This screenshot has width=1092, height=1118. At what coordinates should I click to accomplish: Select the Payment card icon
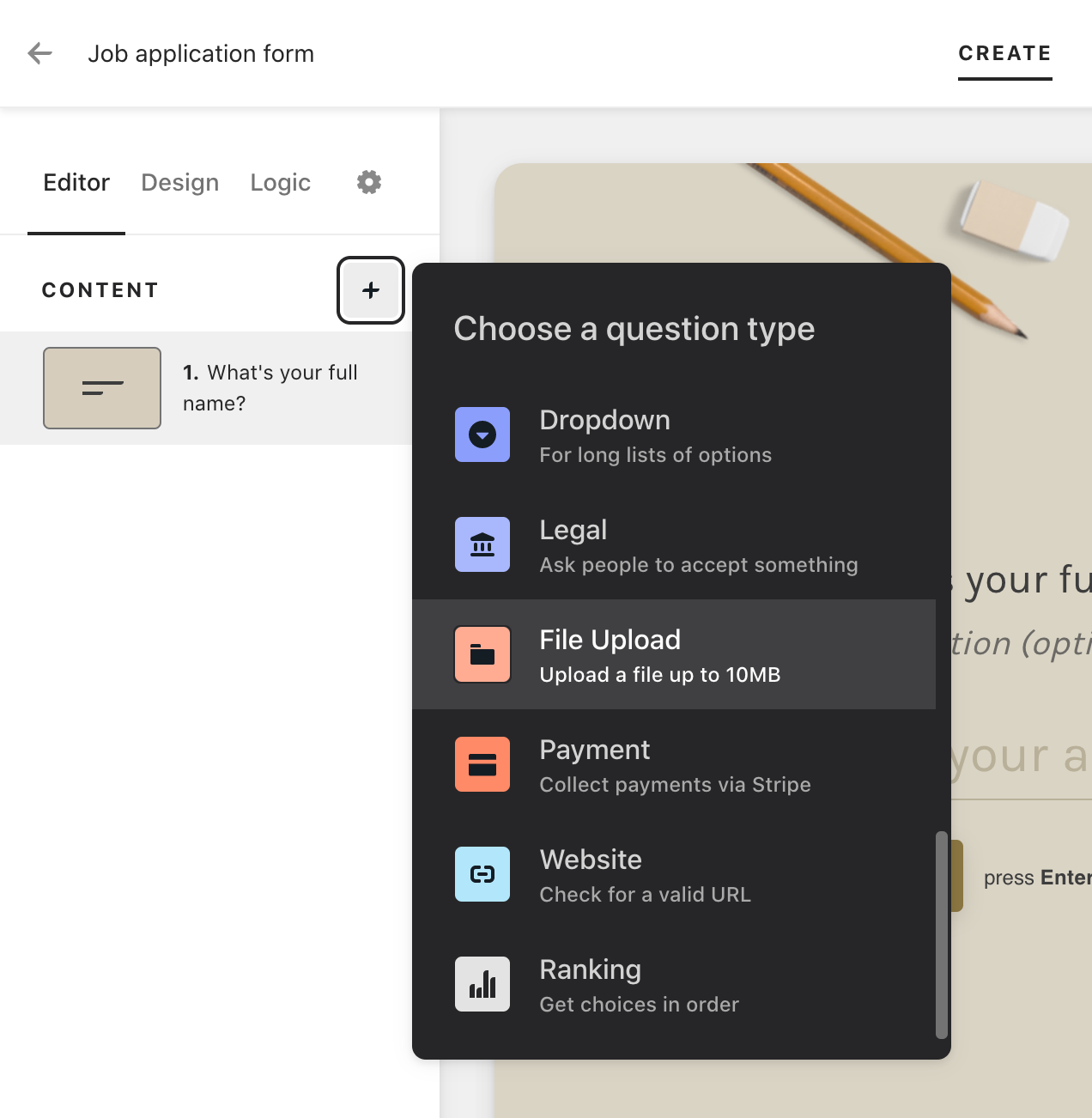pos(482,764)
